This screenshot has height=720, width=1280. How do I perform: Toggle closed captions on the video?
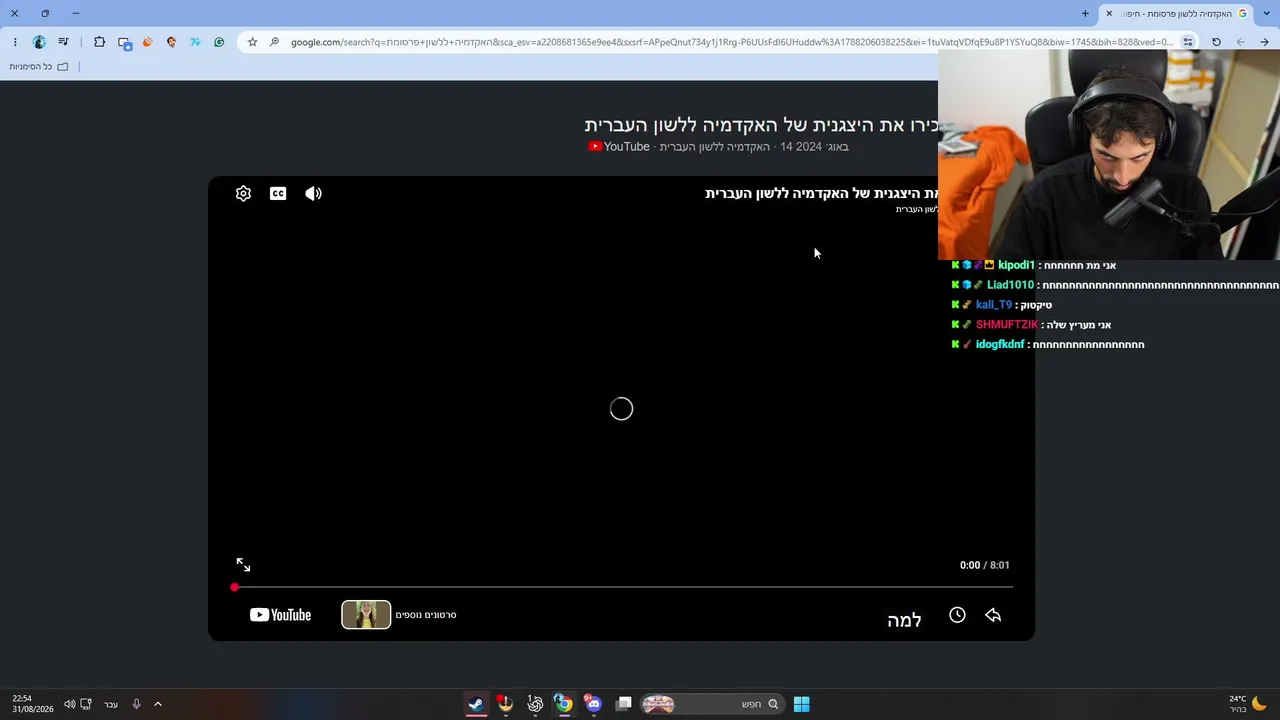pyautogui.click(x=278, y=194)
